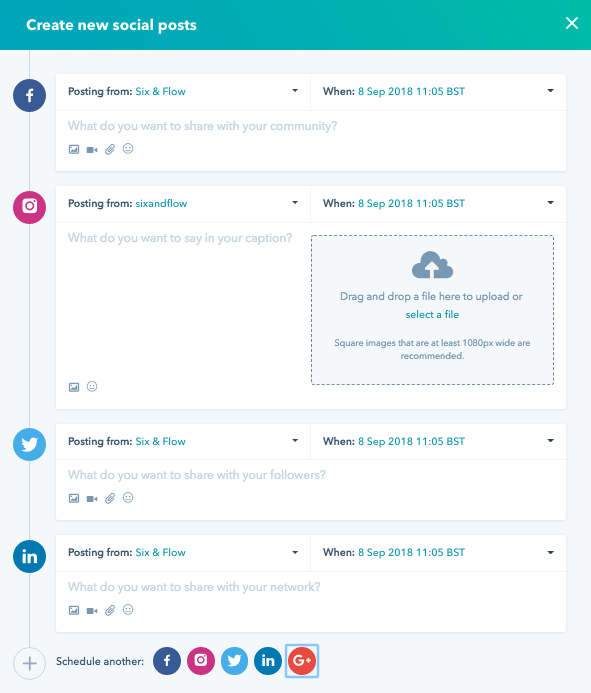The width and height of the screenshot is (591, 693).
Task: Insert an emoji in the Instagram caption
Action: point(92,387)
